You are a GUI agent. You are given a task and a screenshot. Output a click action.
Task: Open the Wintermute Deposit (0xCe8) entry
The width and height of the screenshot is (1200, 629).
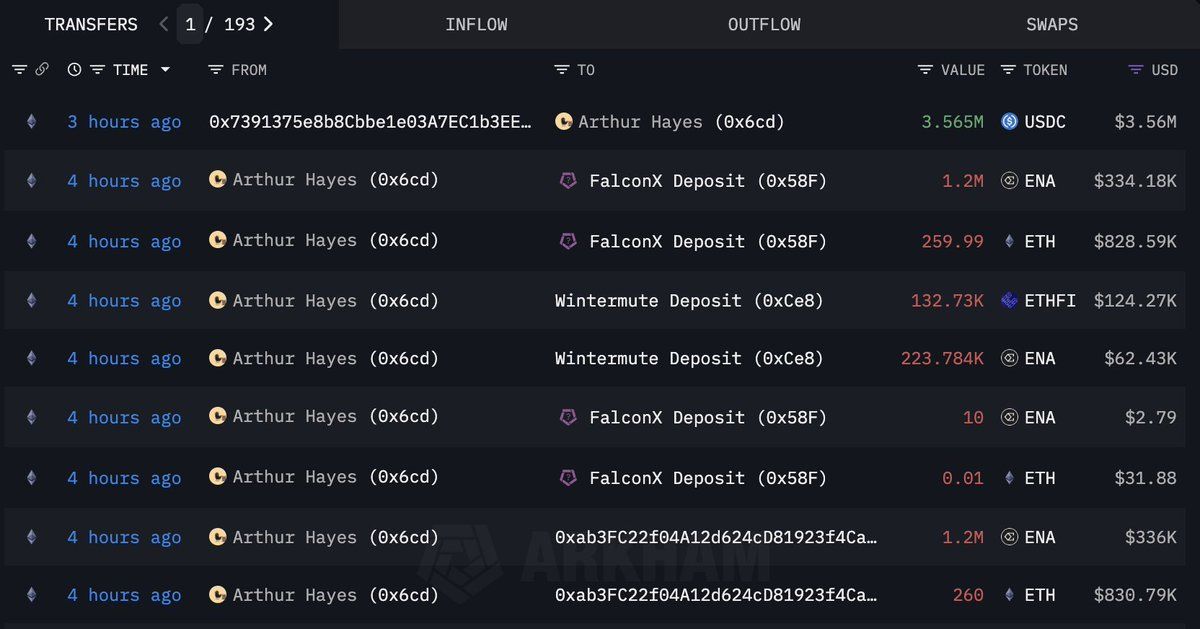pos(689,300)
